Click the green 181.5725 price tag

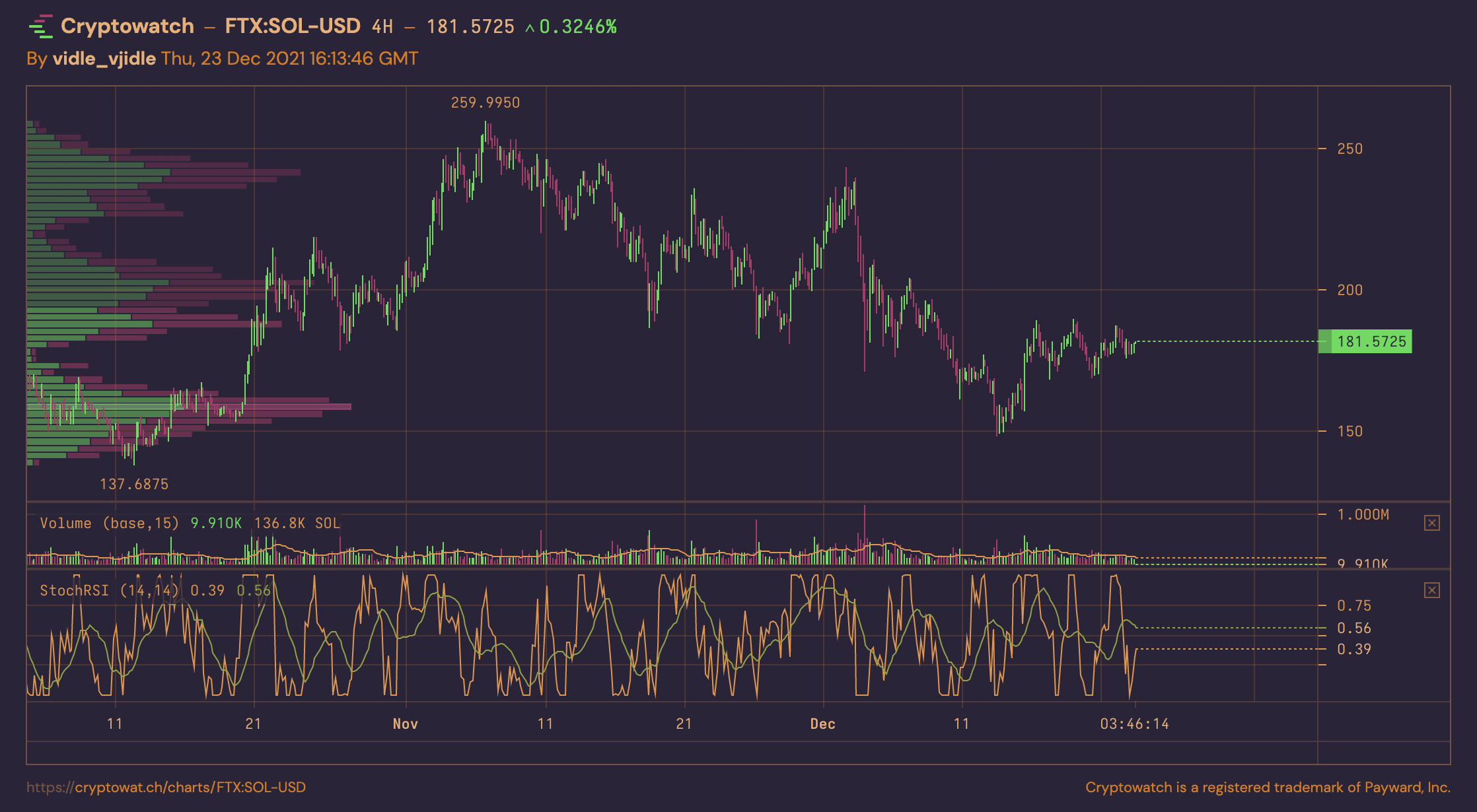click(x=1365, y=341)
